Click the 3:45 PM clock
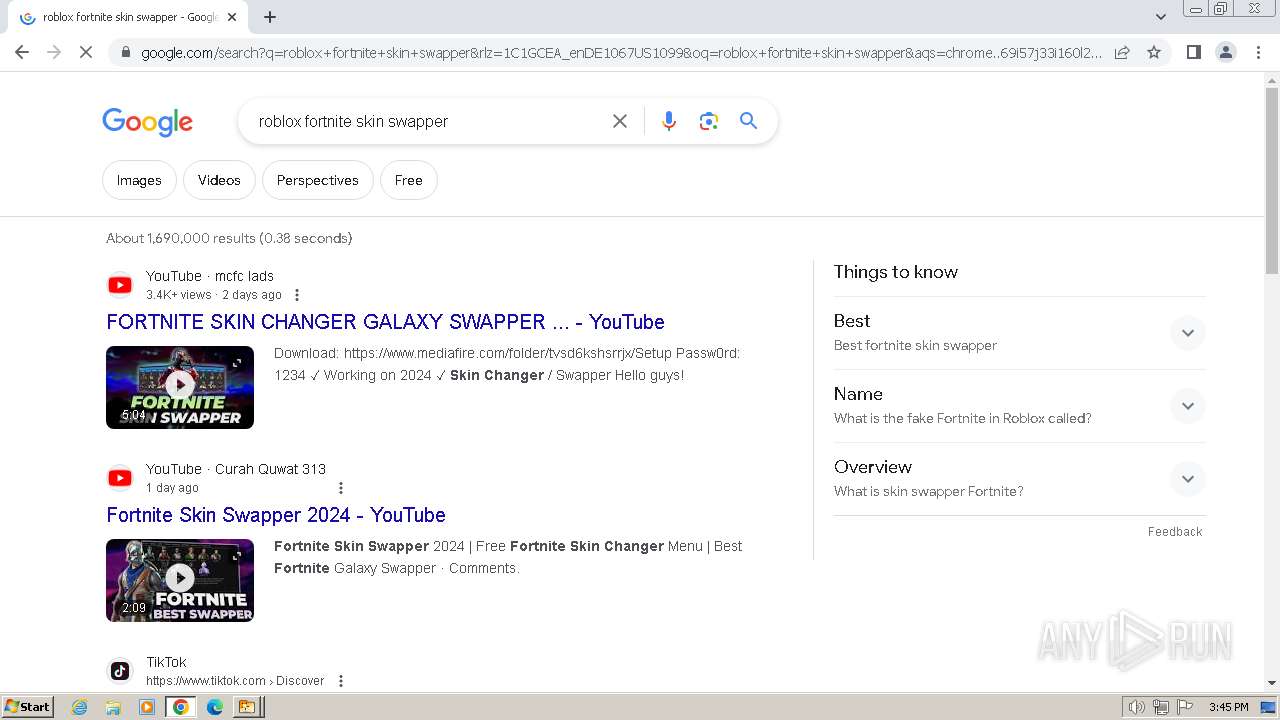Image resolution: width=1280 pixels, height=720 pixels. click(x=1229, y=707)
